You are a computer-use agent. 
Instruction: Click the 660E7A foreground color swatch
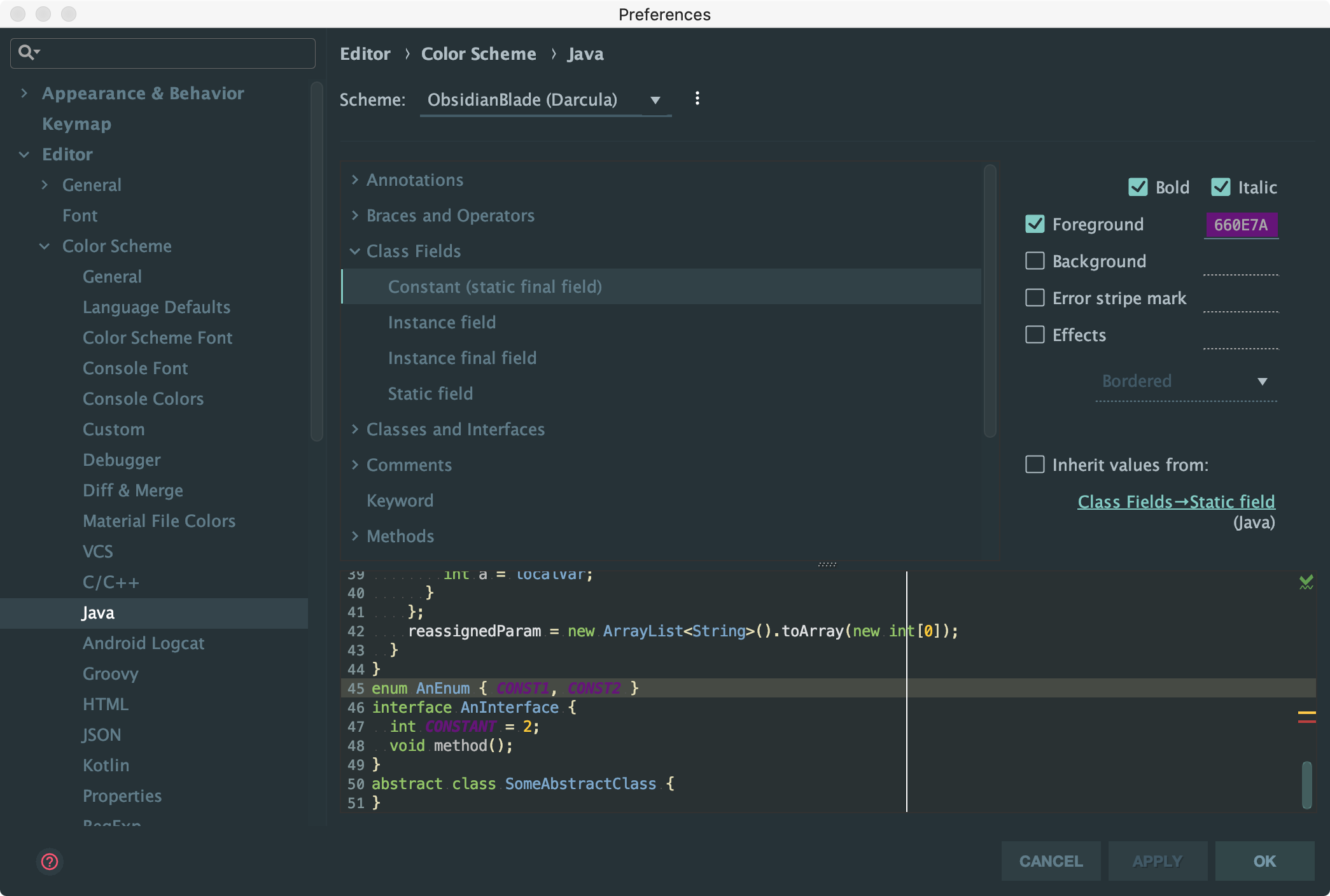[1240, 225]
